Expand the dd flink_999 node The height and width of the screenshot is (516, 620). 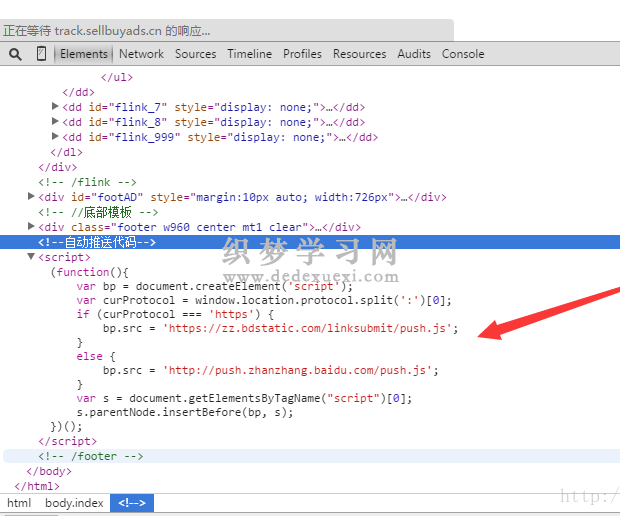pos(55,136)
